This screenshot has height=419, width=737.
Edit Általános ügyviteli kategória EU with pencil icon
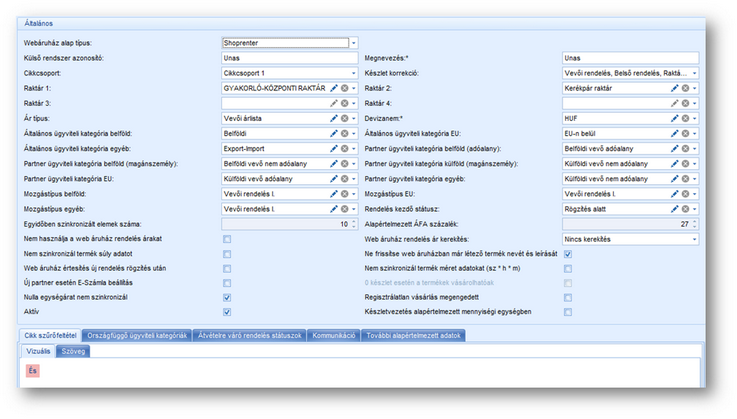[x=675, y=133]
